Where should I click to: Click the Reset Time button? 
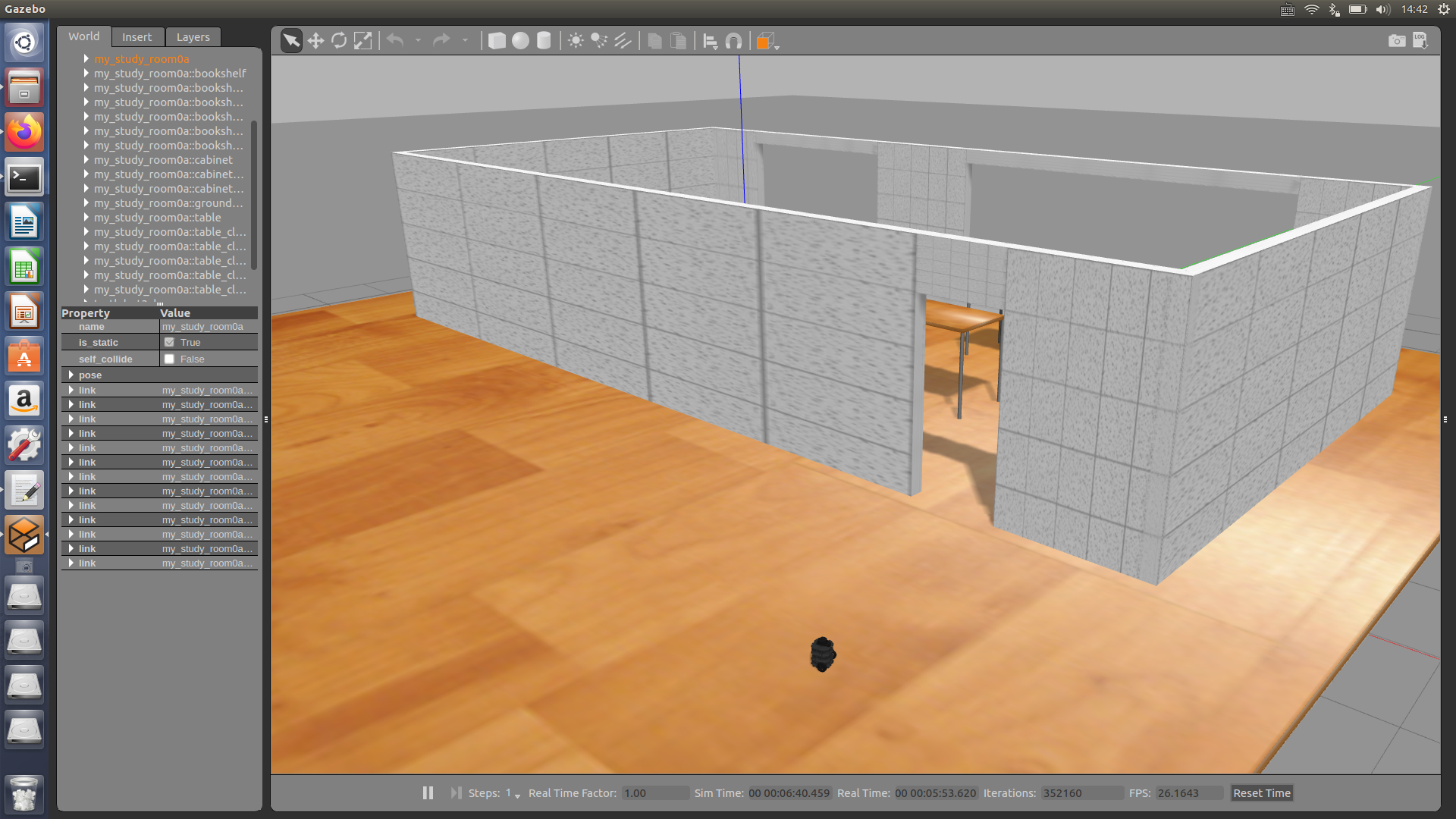click(x=1261, y=793)
